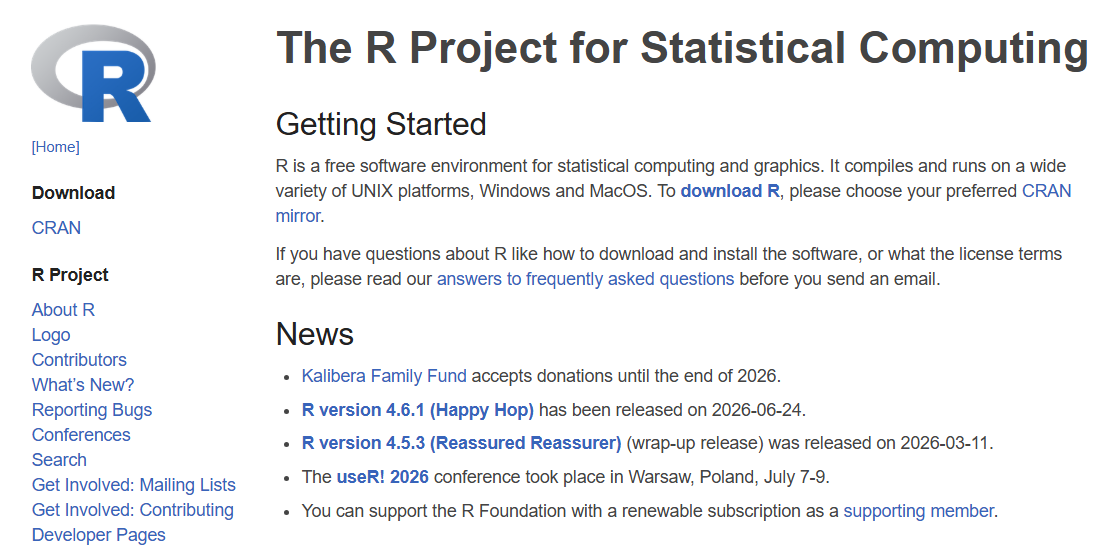Open the Search sidebar link
This screenshot has height=553, width=1108.
pyautogui.click(x=59, y=460)
